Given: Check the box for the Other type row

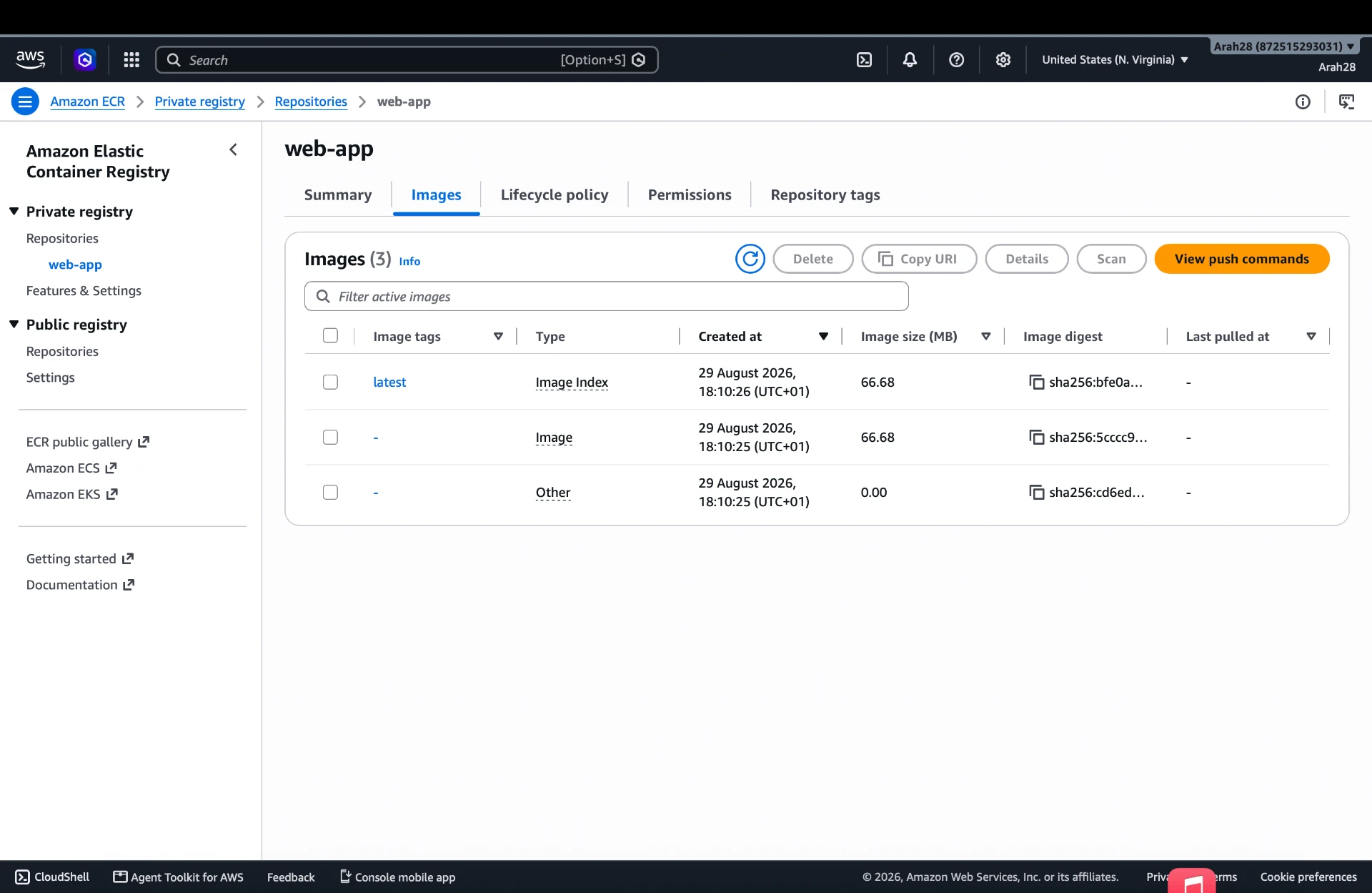Looking at the screenshot, I should [x=330, y=493].
